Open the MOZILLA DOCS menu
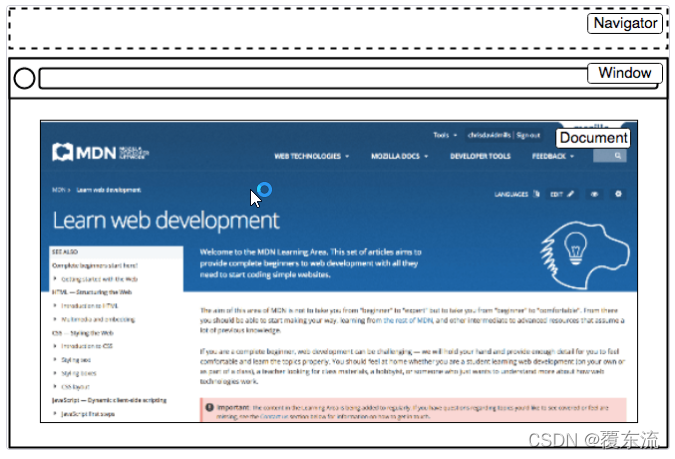This screenshot has width=675, height=459. point(399,156)
